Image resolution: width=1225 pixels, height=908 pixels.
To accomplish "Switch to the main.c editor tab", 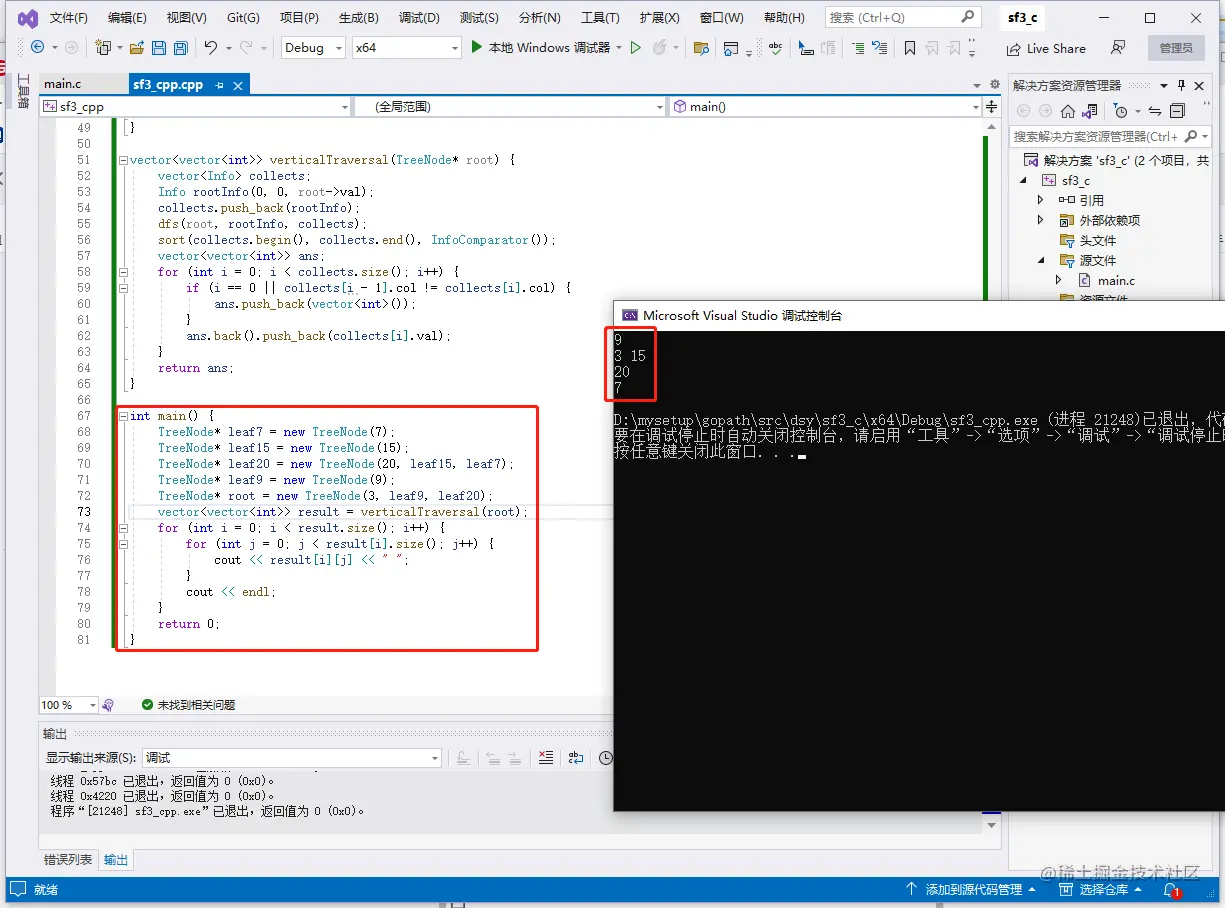I will pyautogui.click(x=63, y=84).
